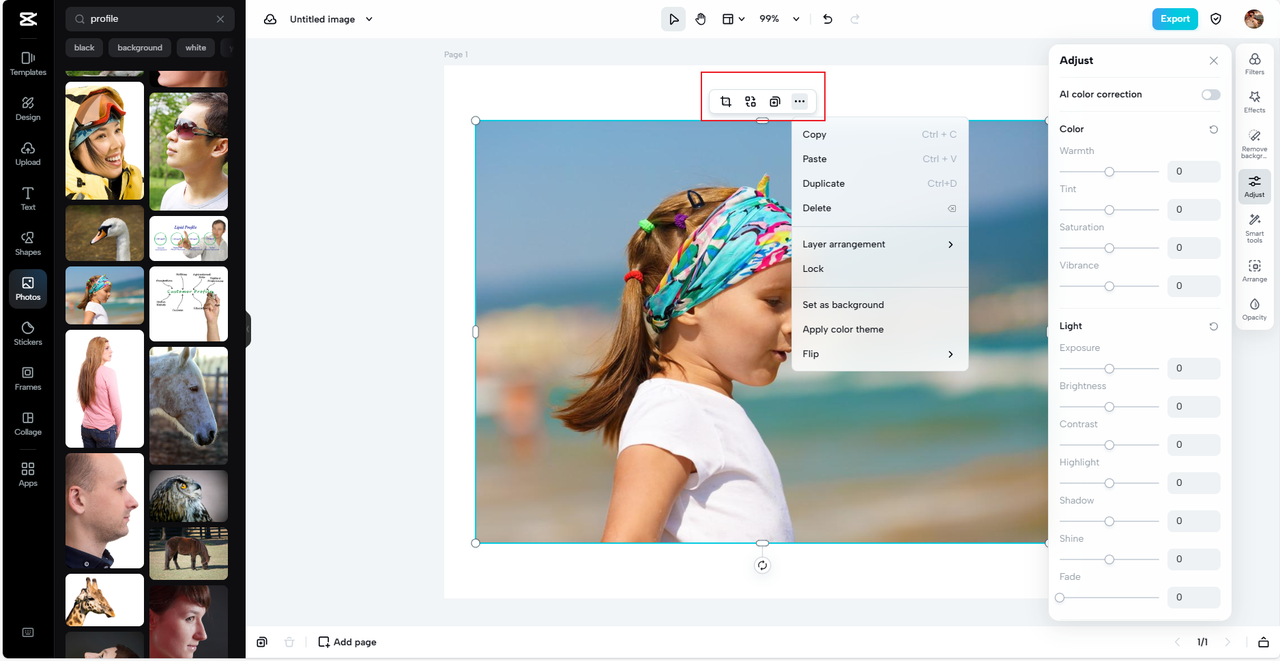Open the Templates sidebar panel
Screen dimensions: 1280x661
click(28, 63)
